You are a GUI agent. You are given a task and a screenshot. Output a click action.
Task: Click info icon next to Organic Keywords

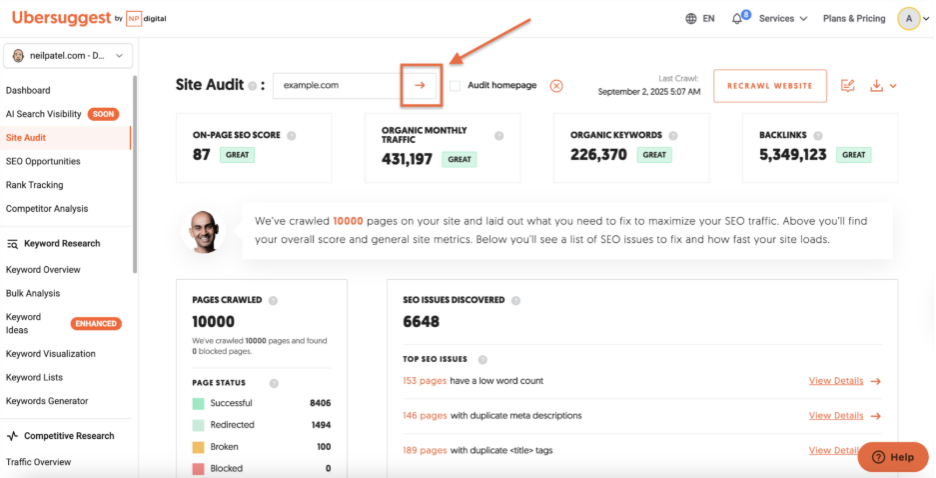673,135
